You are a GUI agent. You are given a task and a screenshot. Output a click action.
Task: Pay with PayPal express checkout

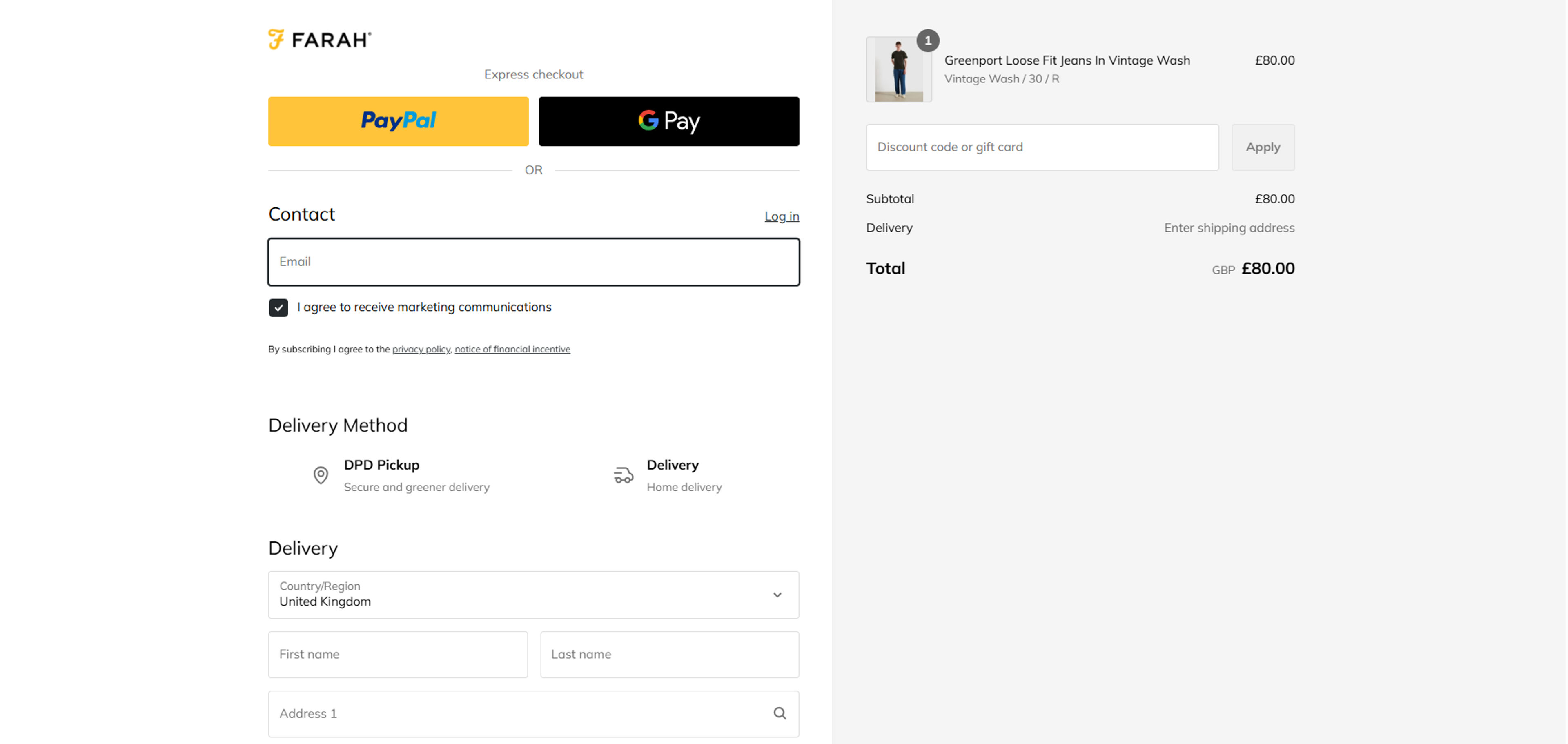pyautogui.click(x=398, y=121)
